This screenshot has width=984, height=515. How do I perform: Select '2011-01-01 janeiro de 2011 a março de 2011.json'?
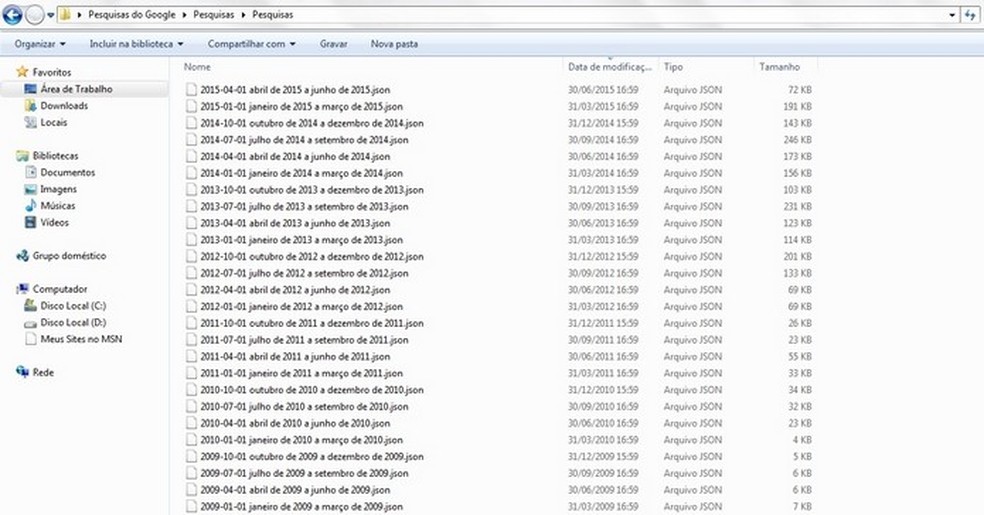[x=301, y=373]
